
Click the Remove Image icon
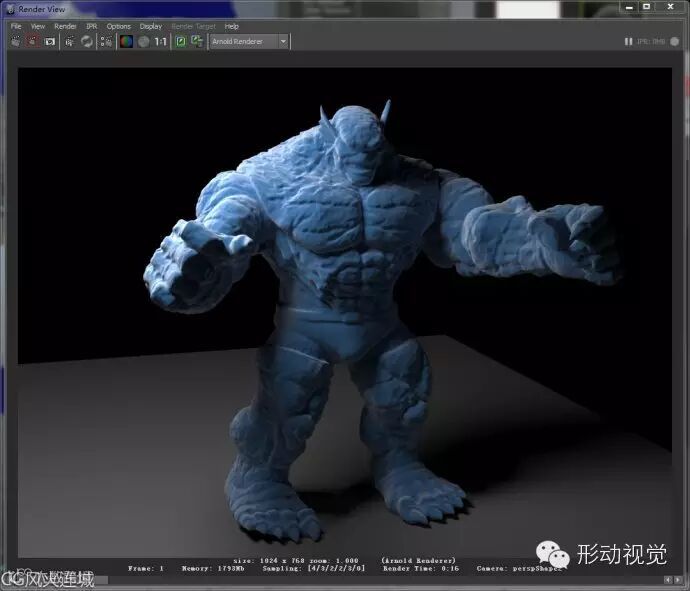click(x=196, y=42)
